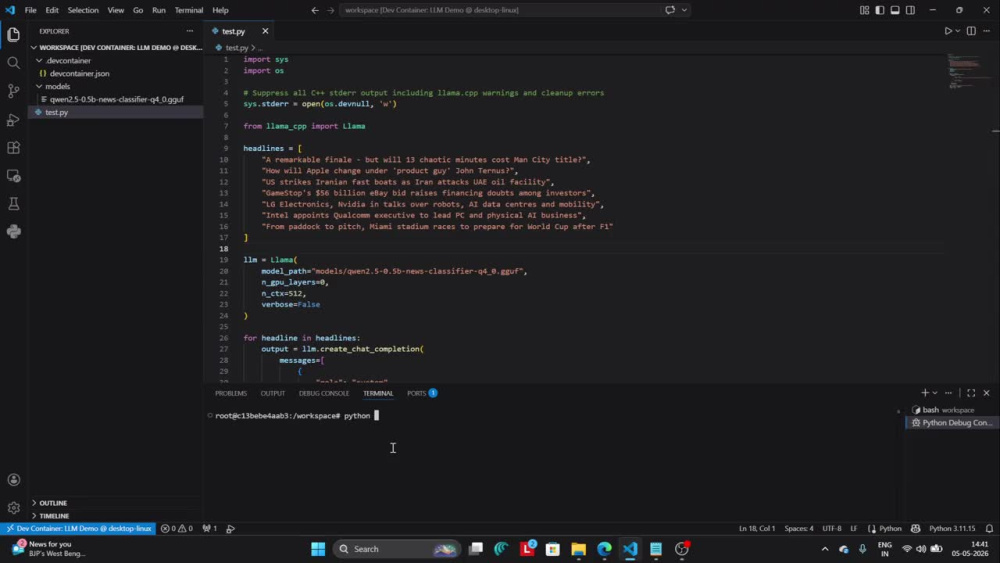This screenshot has height=563, width=1000.
Task: Open the Help menu
Action: (x=220, y=10)
